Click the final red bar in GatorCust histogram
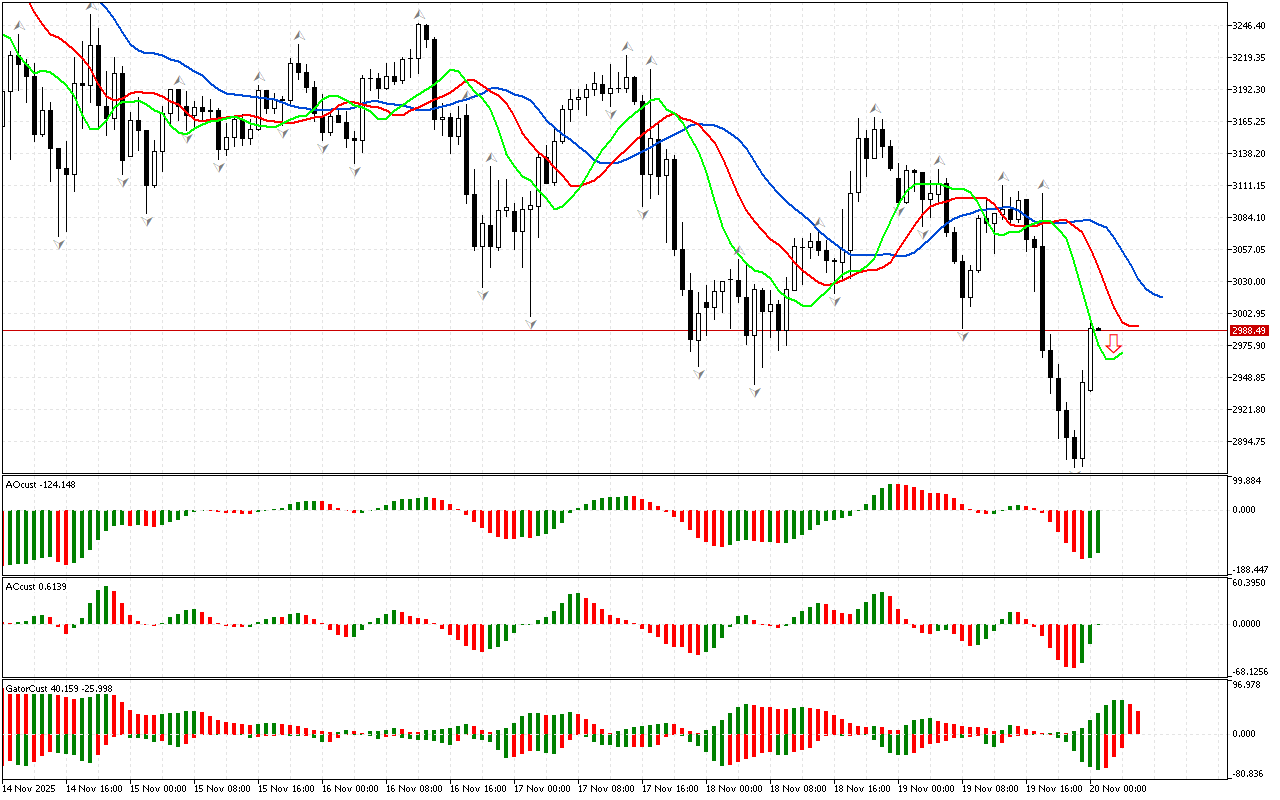The image size is (1280, 800). (1137, 721)
